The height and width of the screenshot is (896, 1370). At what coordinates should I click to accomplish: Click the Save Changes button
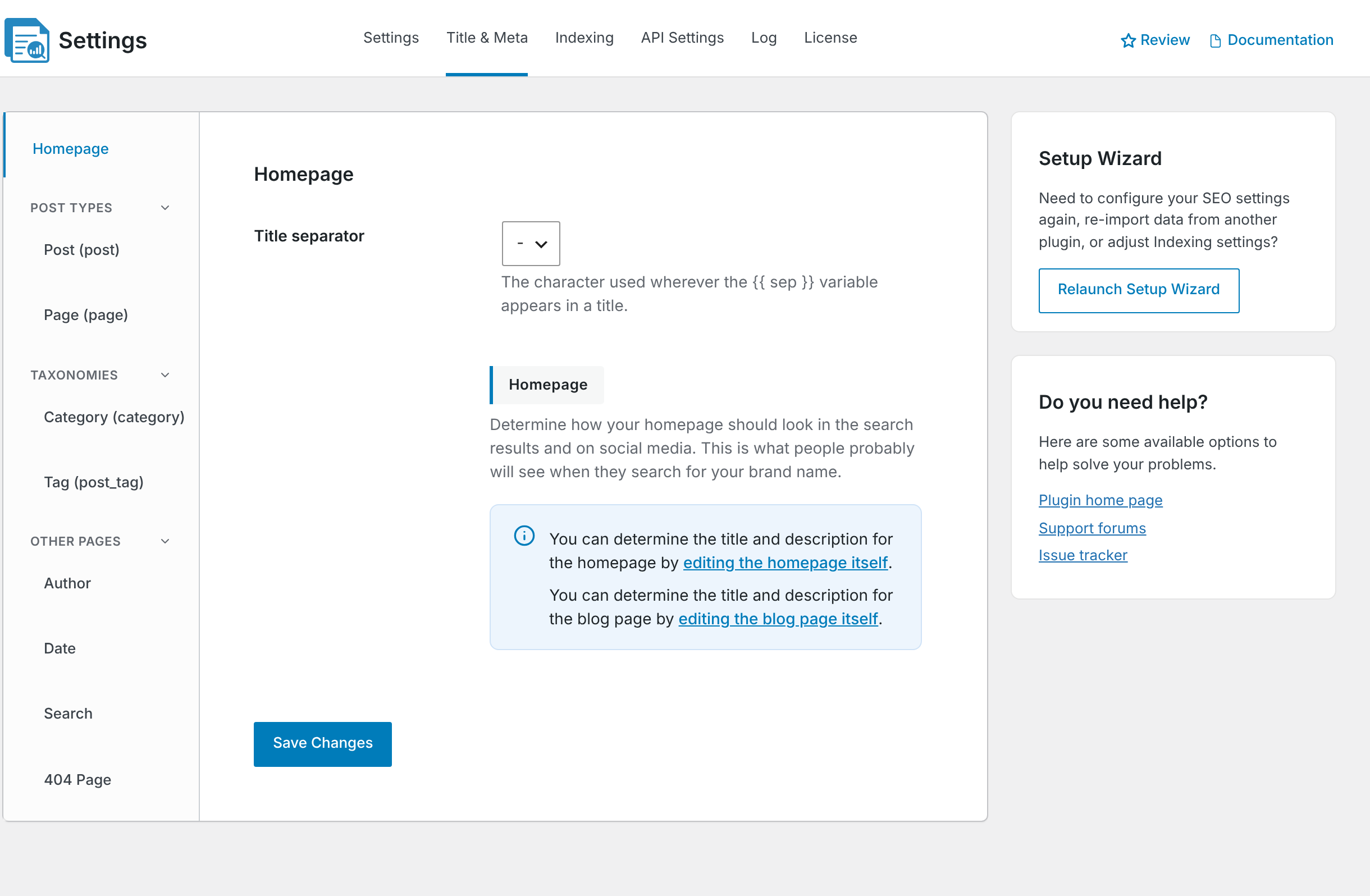[x=323, y=744]
